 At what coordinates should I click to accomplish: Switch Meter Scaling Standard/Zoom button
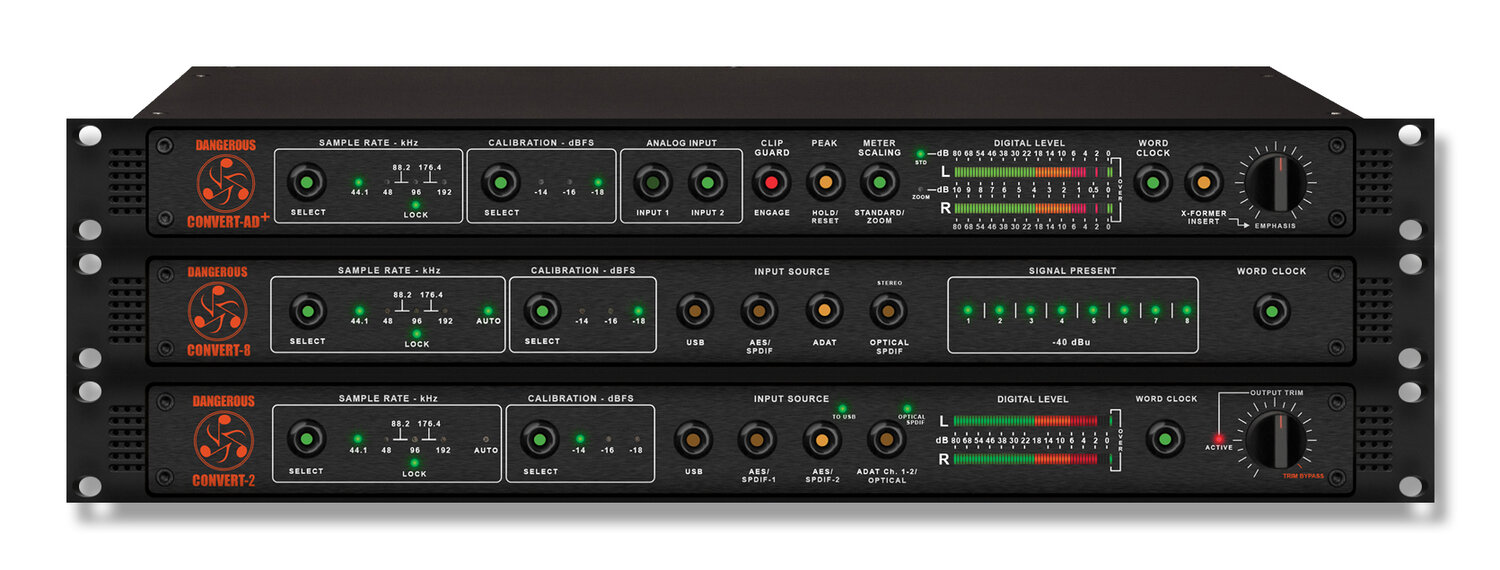click(878, 183)
